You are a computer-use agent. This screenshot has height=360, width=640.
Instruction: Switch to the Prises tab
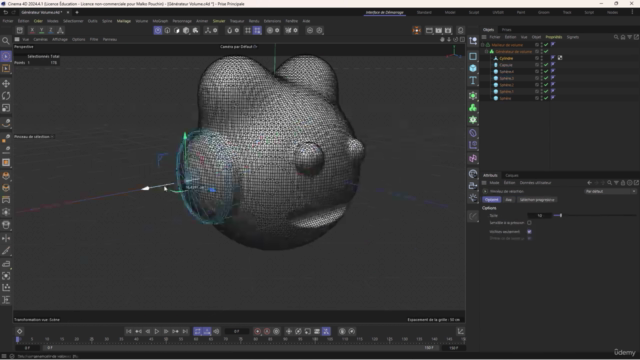pos(507,30)
